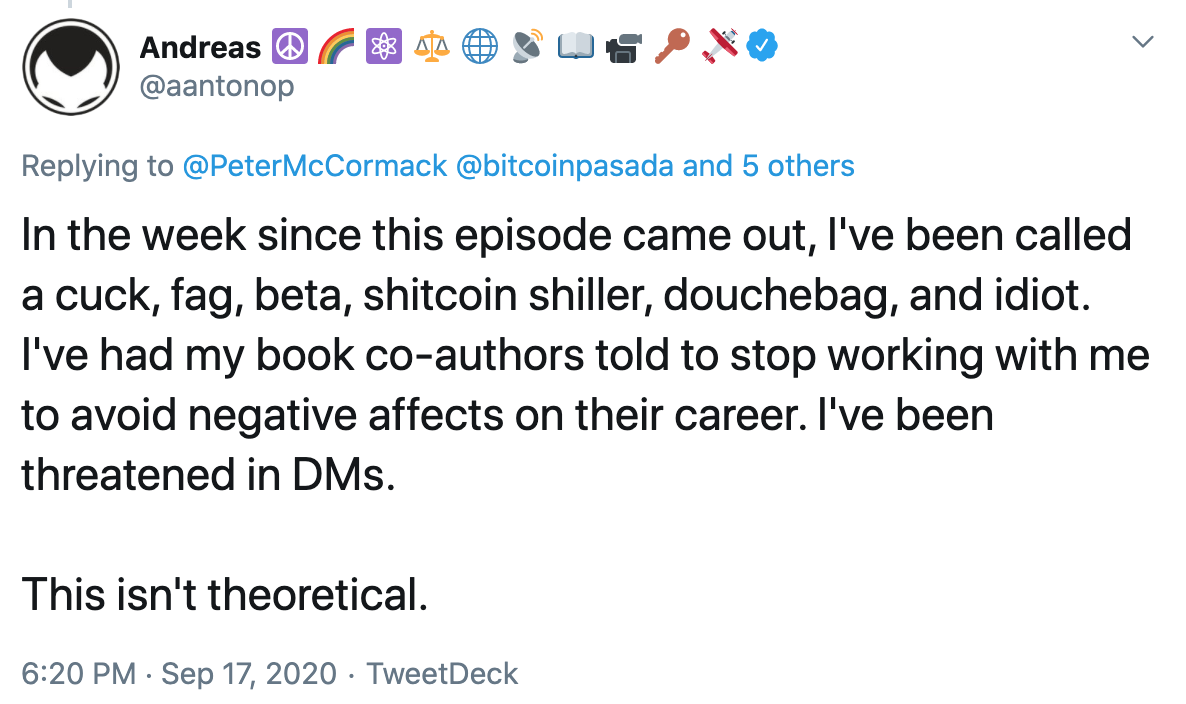
Task: Click the globe meridians emoji
Action: (480, 46)
